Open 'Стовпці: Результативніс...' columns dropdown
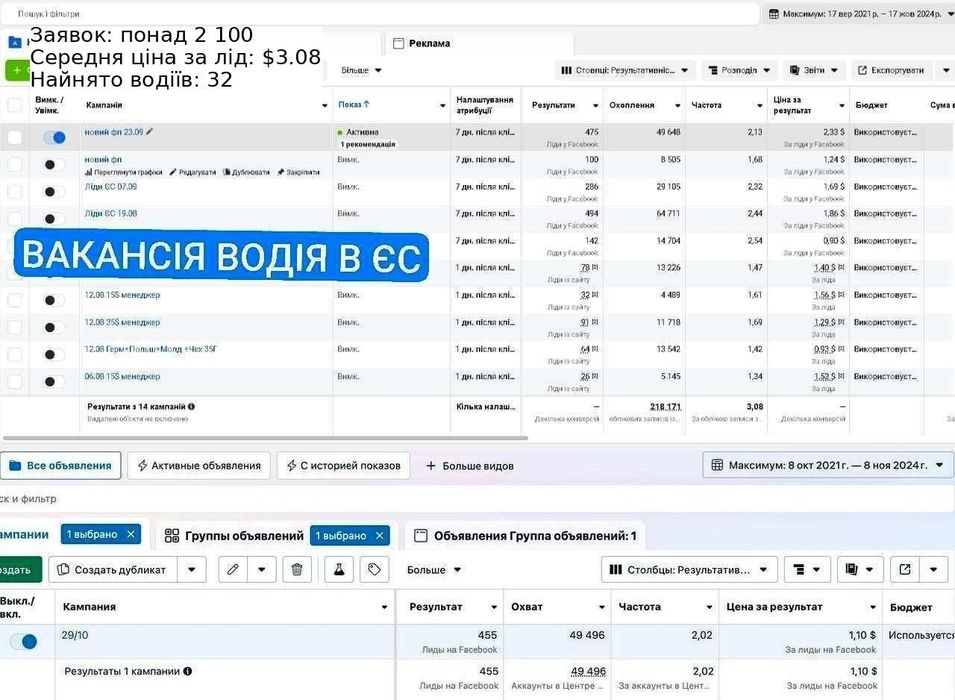Viewport: 955px width, 700px height. pyautogui.click(x=624, y=70)
